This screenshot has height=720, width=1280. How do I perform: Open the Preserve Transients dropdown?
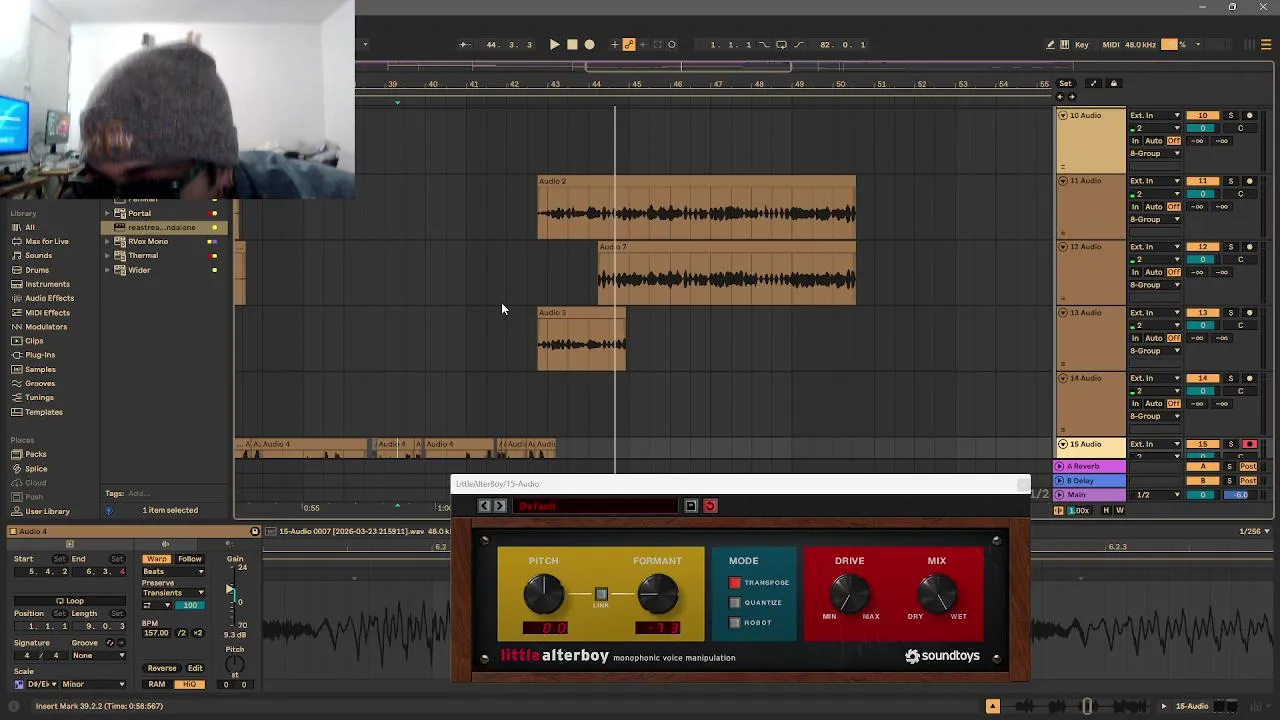173,593
